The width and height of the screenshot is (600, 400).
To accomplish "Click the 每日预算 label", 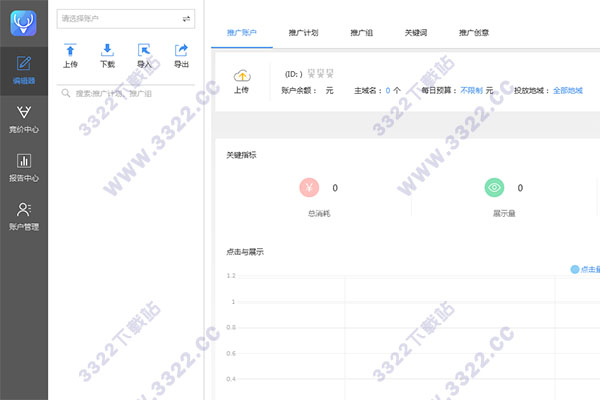I will [439, 91].
